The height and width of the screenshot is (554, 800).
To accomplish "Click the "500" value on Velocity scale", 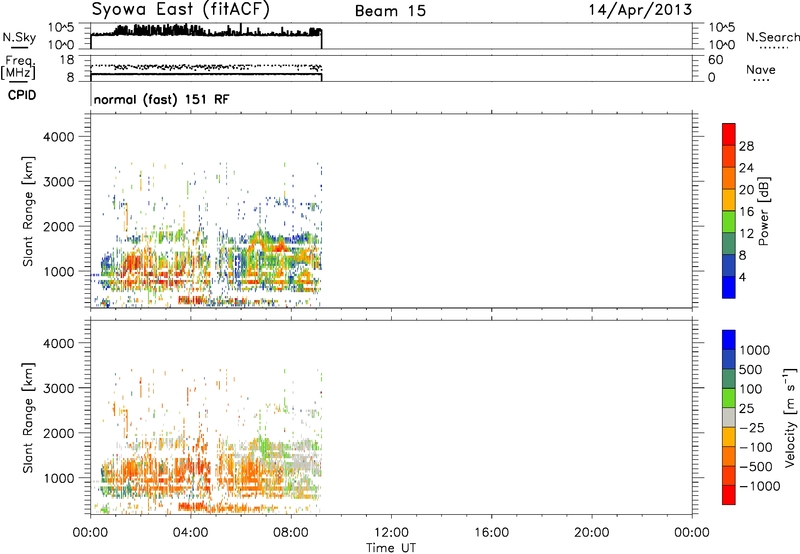I will pos(750,370).
